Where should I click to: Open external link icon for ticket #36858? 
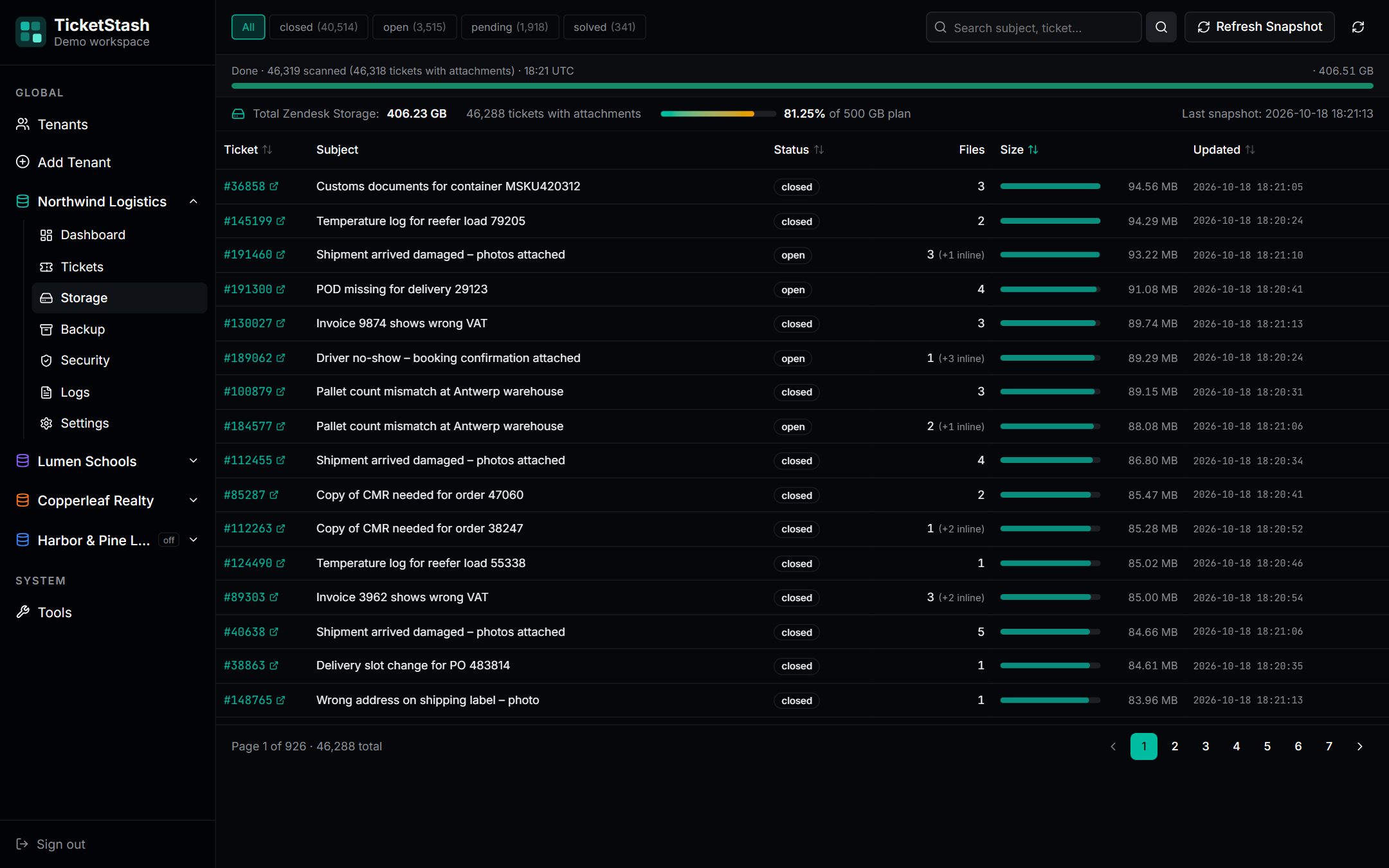pyautogui.click(x=274, y=186)
